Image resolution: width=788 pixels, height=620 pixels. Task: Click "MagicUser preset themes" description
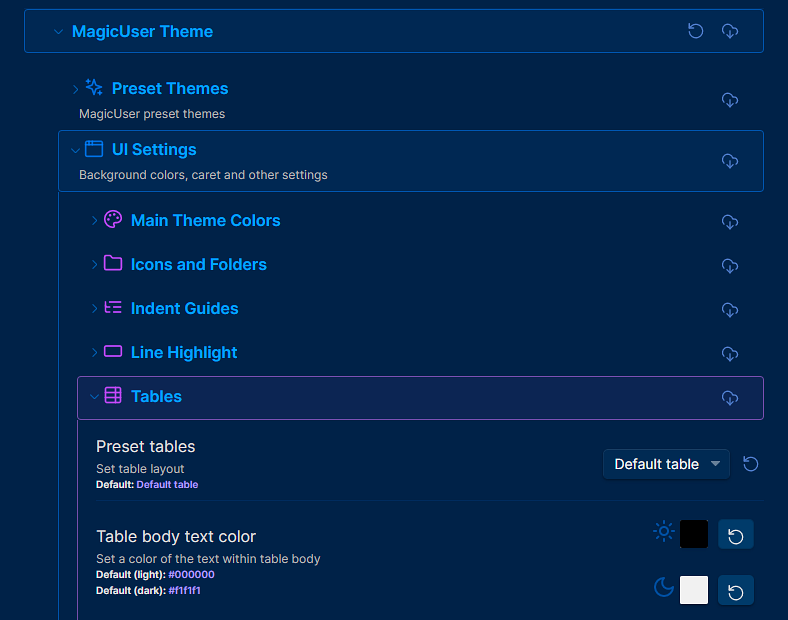click(x=152, y=114)
